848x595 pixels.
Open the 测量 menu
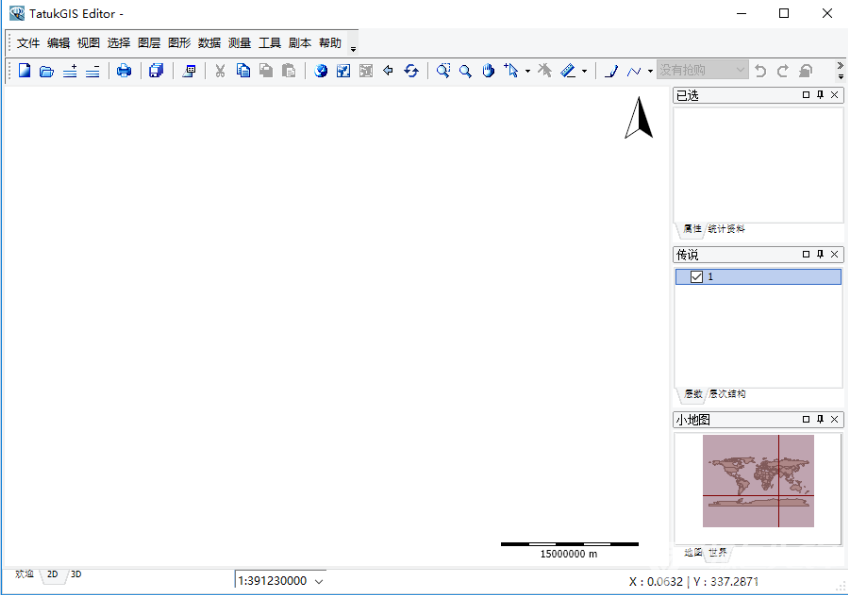click(240, 43)
